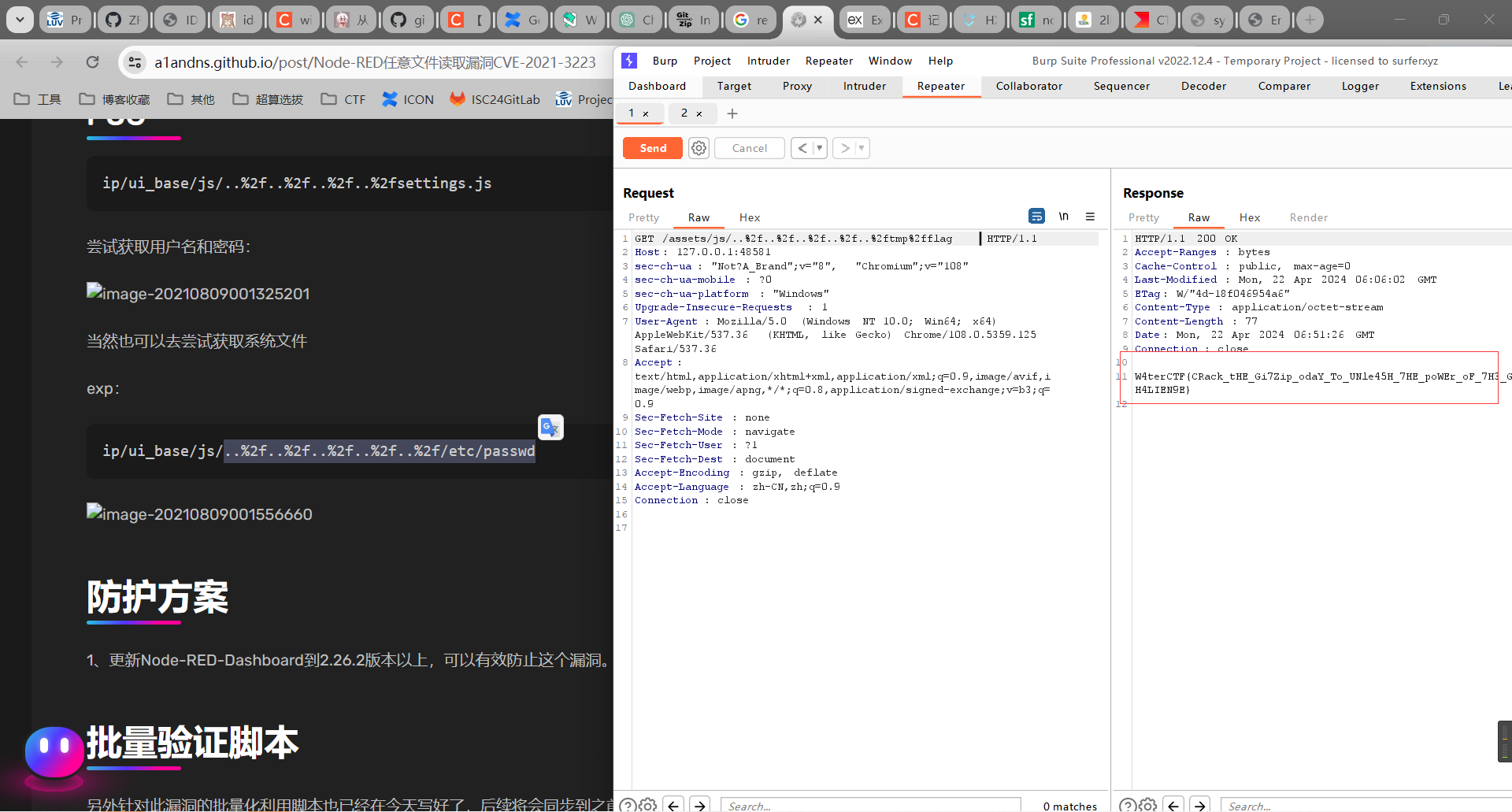Switch to Sequencer tool tab
The height and width of the screenshot is (812, 1512).
tap(1121, 86)
